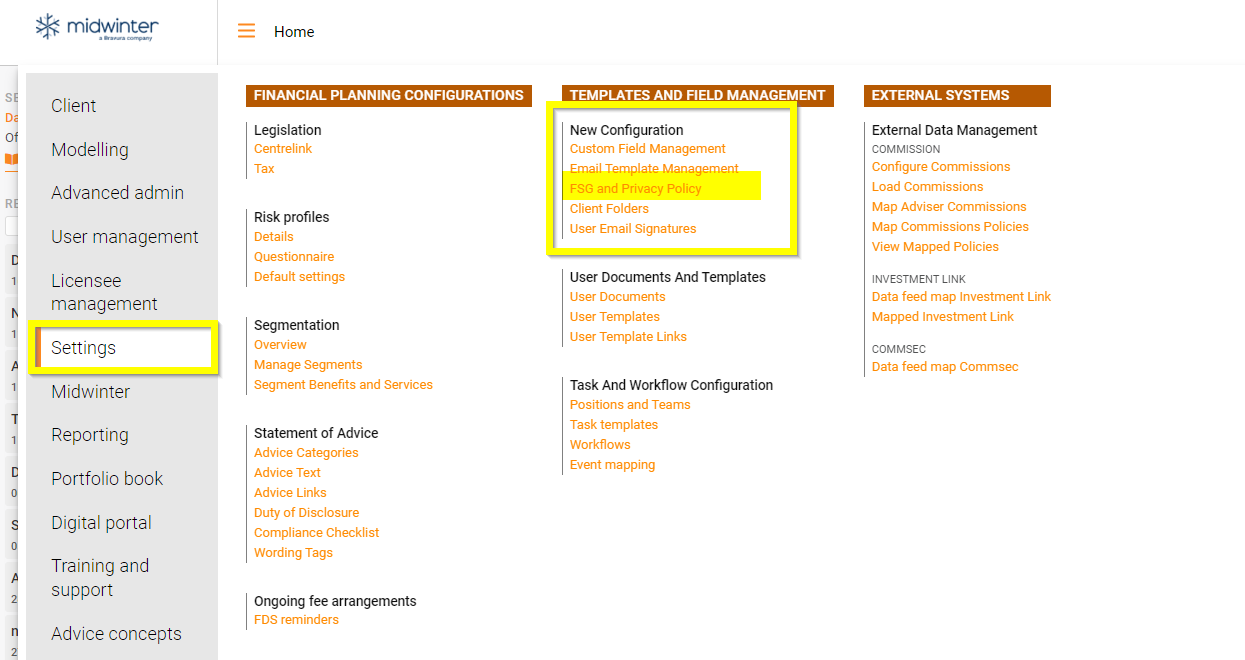The width and height of the screenshot is (1245, 660).
Task: Open the Client menu item
Action: point(74,106)
